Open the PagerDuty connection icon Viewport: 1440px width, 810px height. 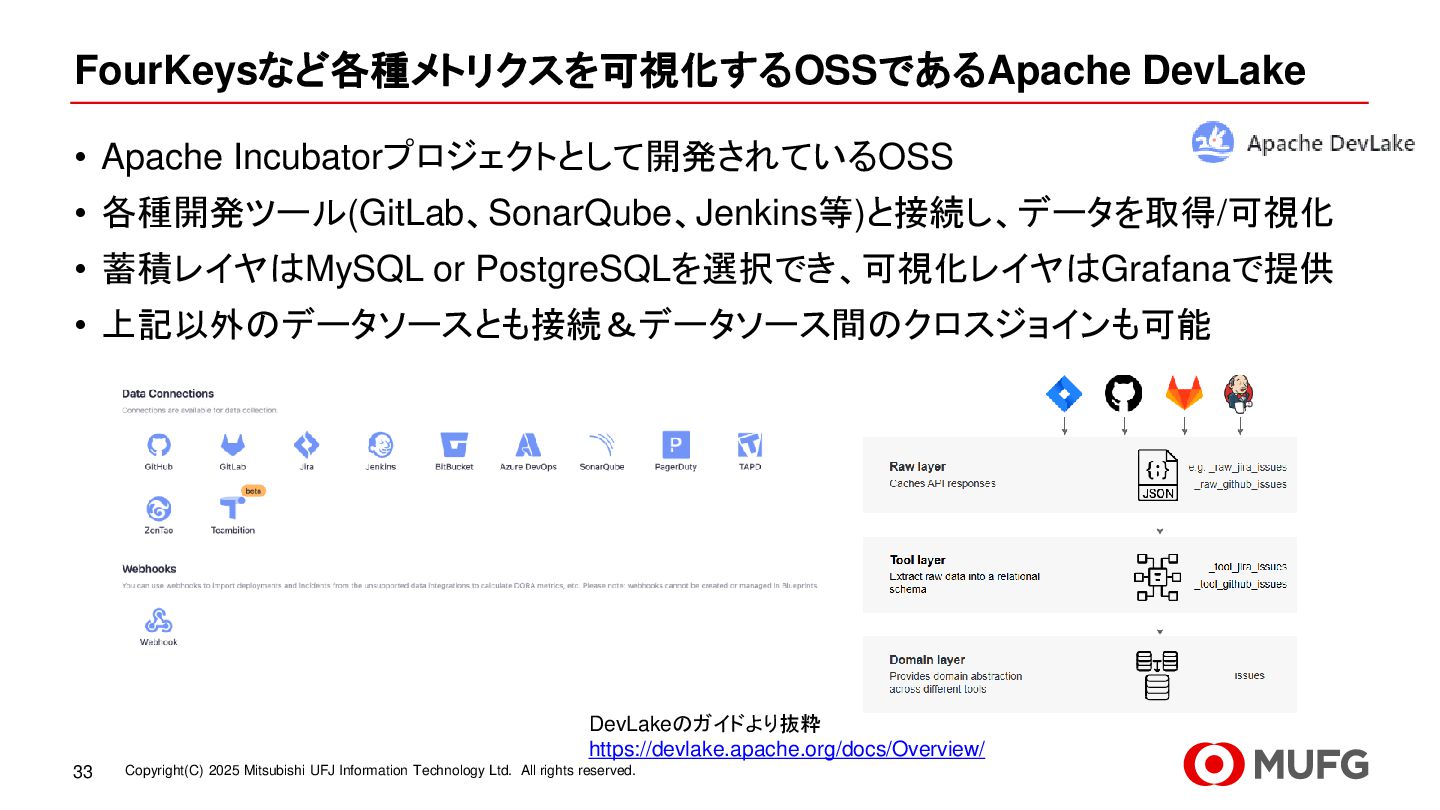676,445
